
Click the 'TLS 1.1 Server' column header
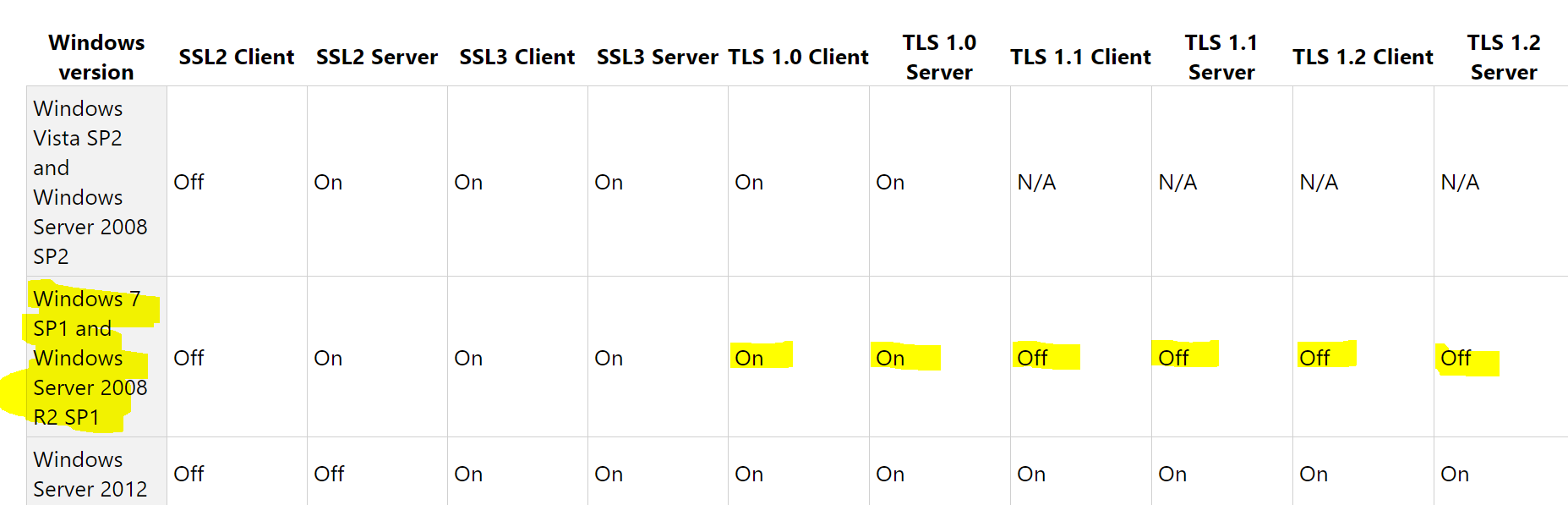click(x=1221, y=57)
